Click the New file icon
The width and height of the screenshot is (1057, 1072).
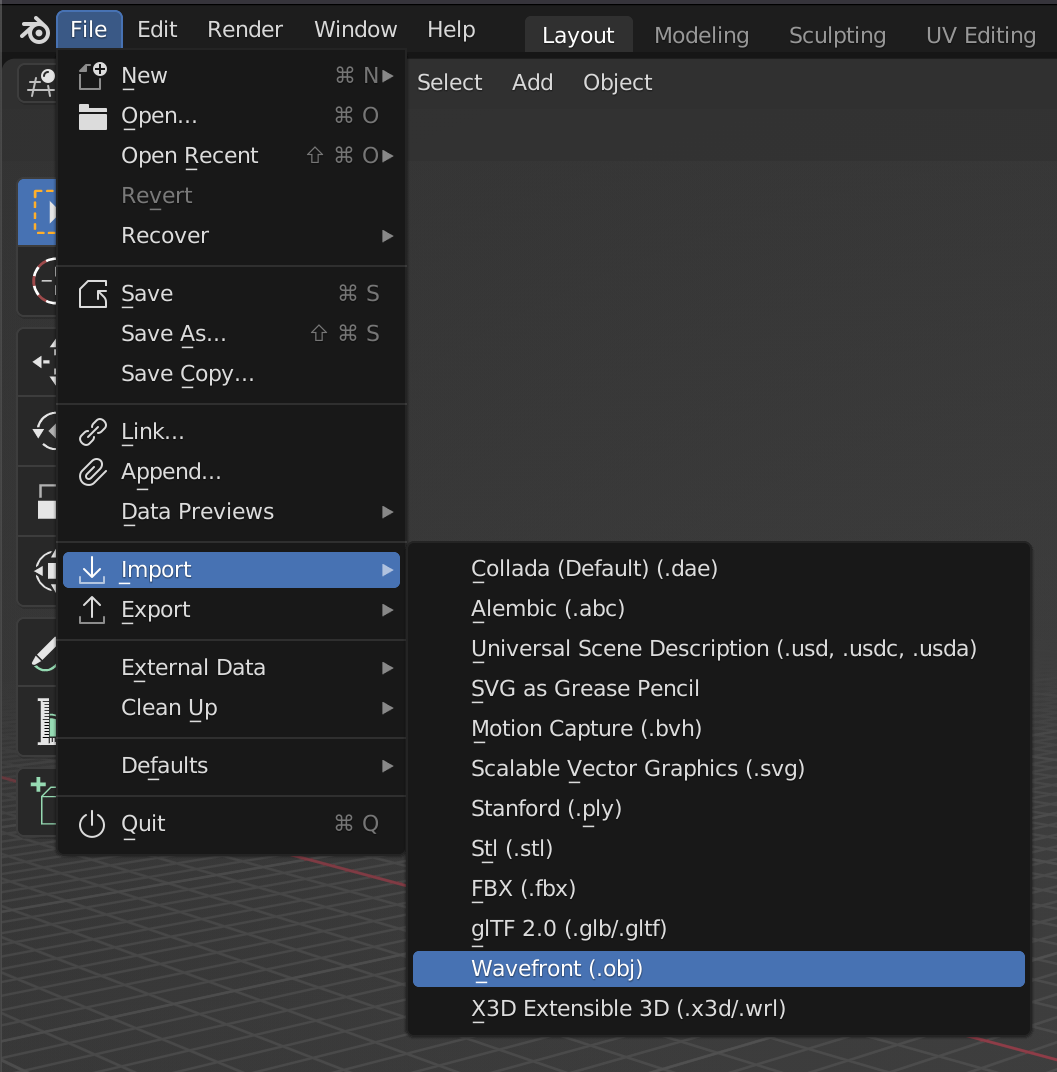coord(92,76)
